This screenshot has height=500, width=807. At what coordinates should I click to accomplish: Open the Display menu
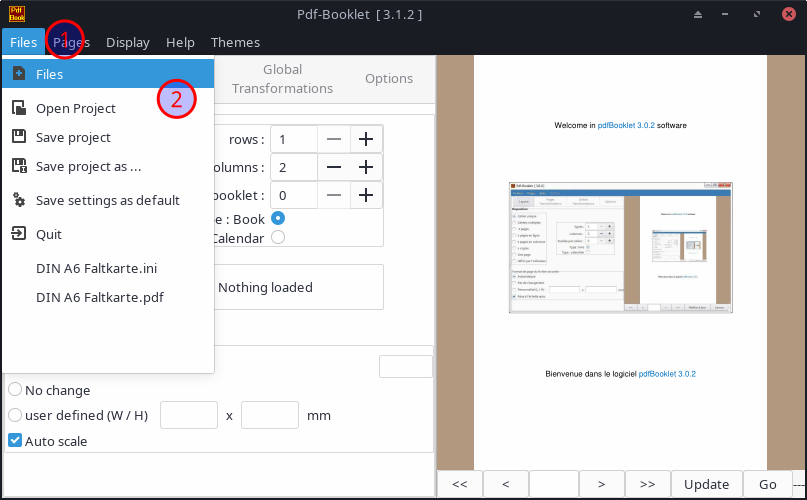127,42
